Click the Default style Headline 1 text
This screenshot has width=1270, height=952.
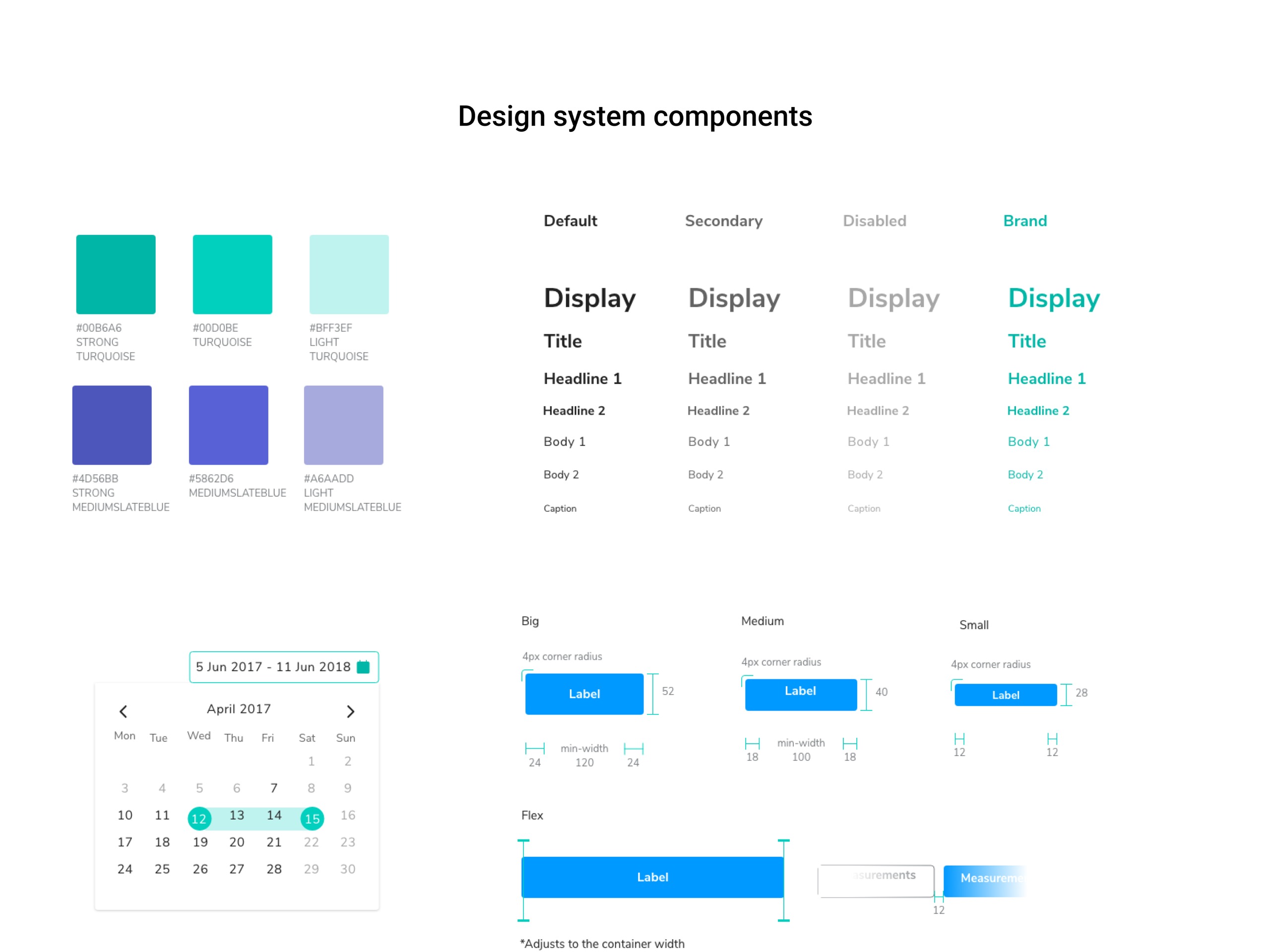pyautogui.click(x=582, y=379)
